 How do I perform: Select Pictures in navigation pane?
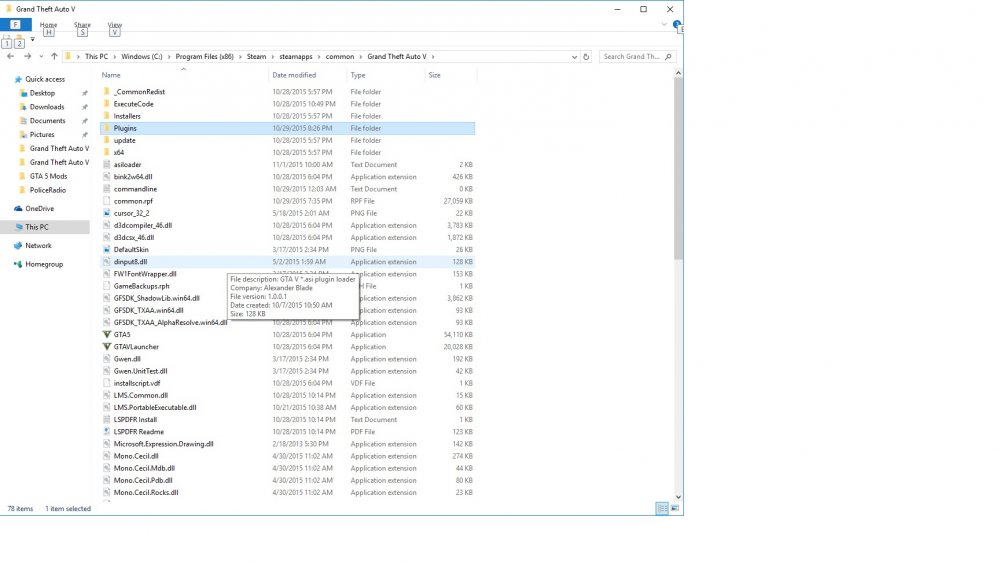[x=41, y=135]
